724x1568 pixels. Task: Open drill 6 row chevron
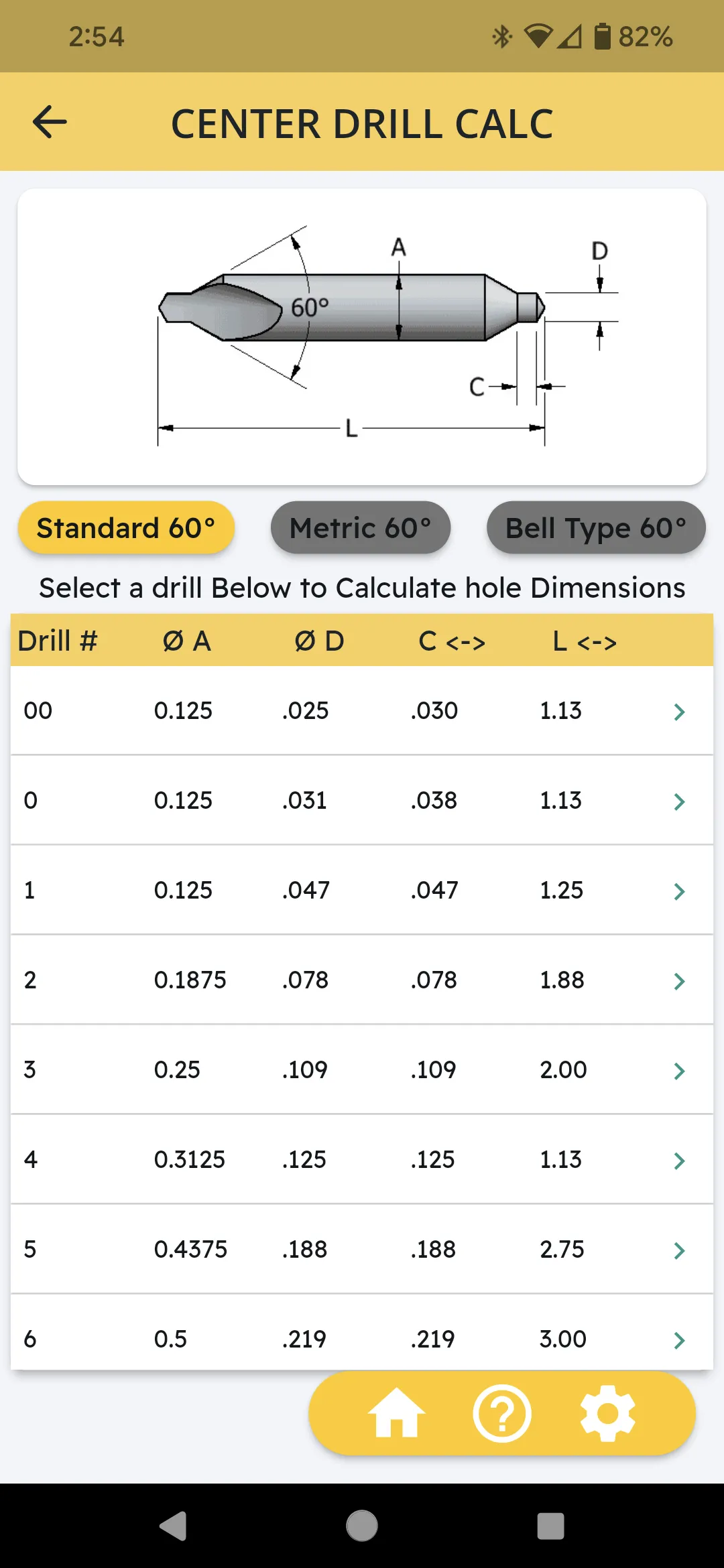(679, 1340)
